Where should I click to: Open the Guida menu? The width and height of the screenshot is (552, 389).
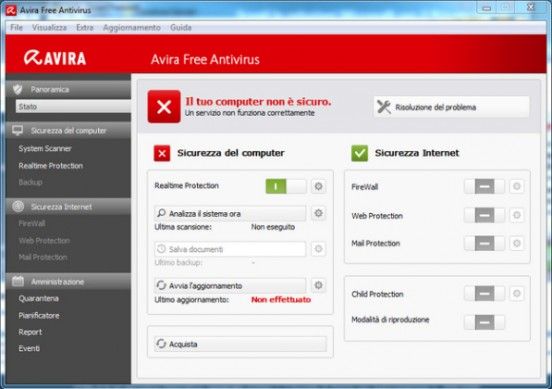(181, 27)
